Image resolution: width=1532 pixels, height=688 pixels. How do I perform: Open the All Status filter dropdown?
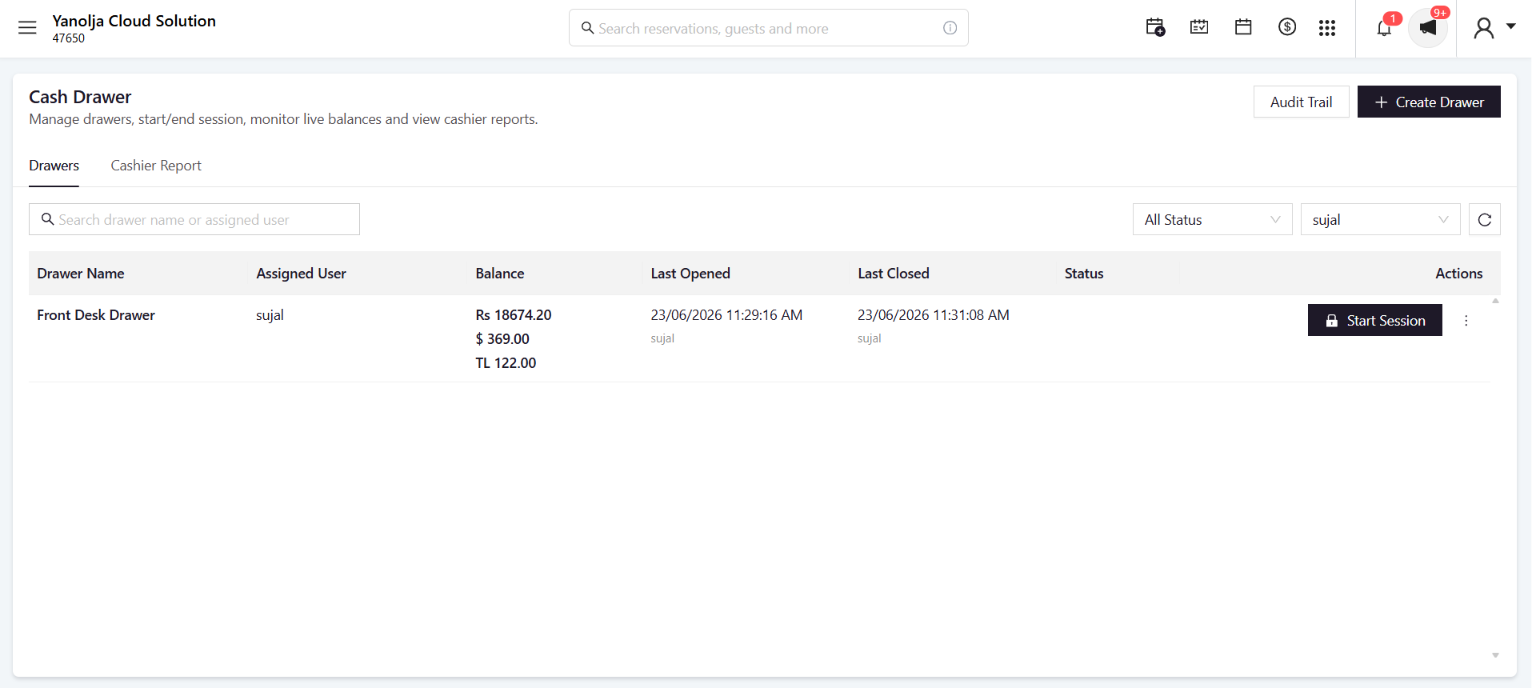1212,220
